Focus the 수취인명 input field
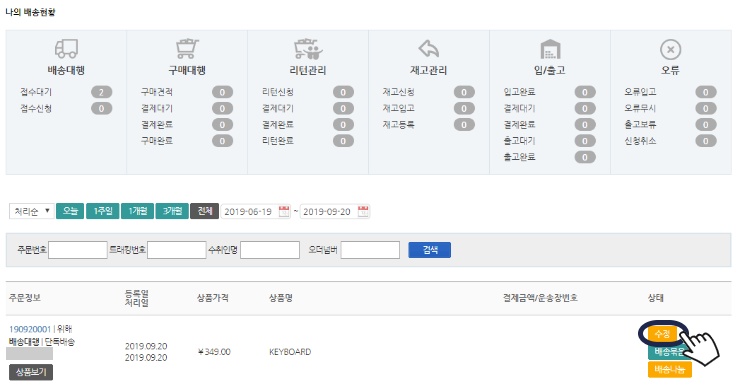This screenshot has height=388, width=740. click(x=270, y=250)
